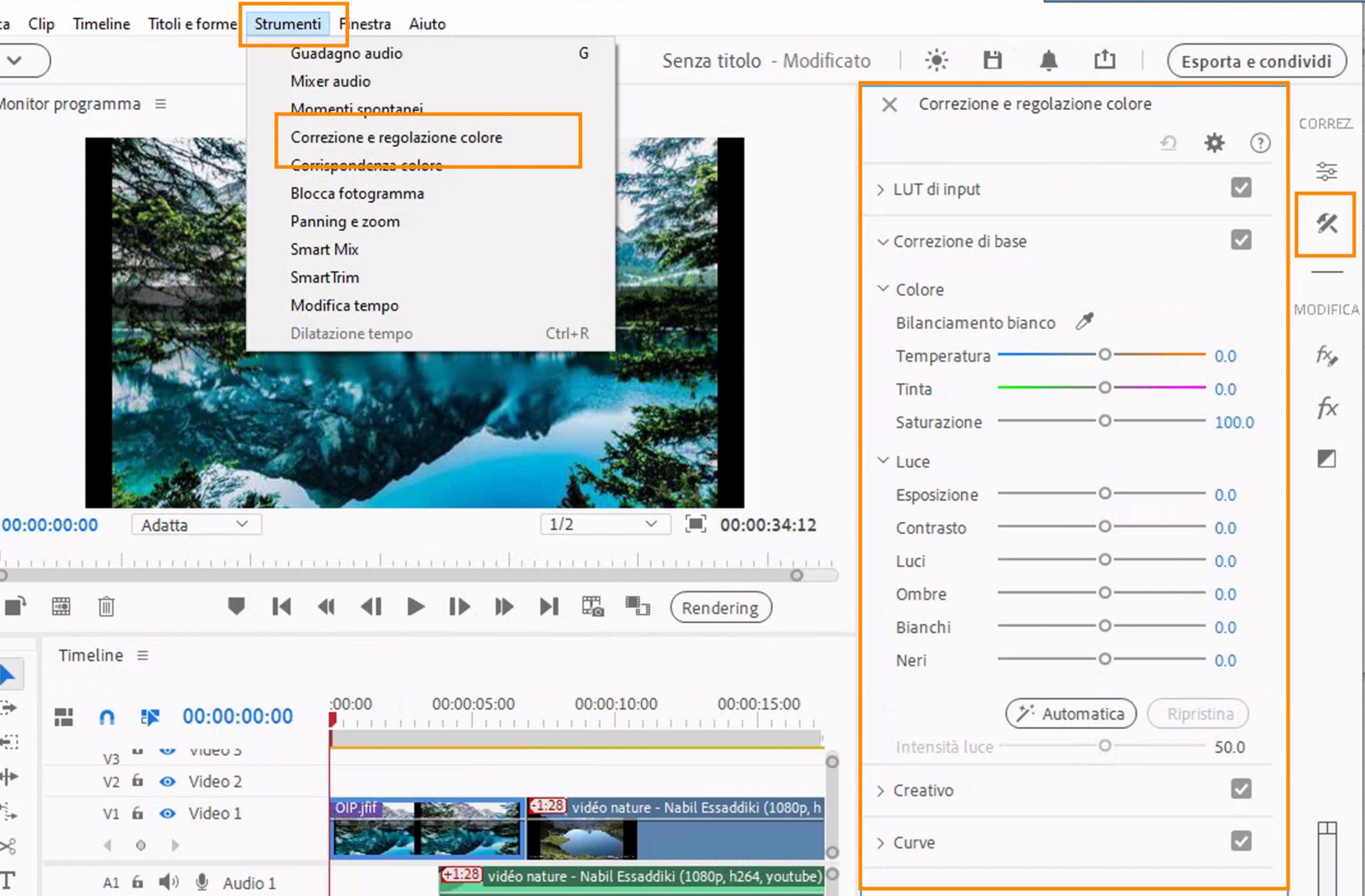Hide the Video 1 track eye
Screen dimensions: 1365x896
167,814
